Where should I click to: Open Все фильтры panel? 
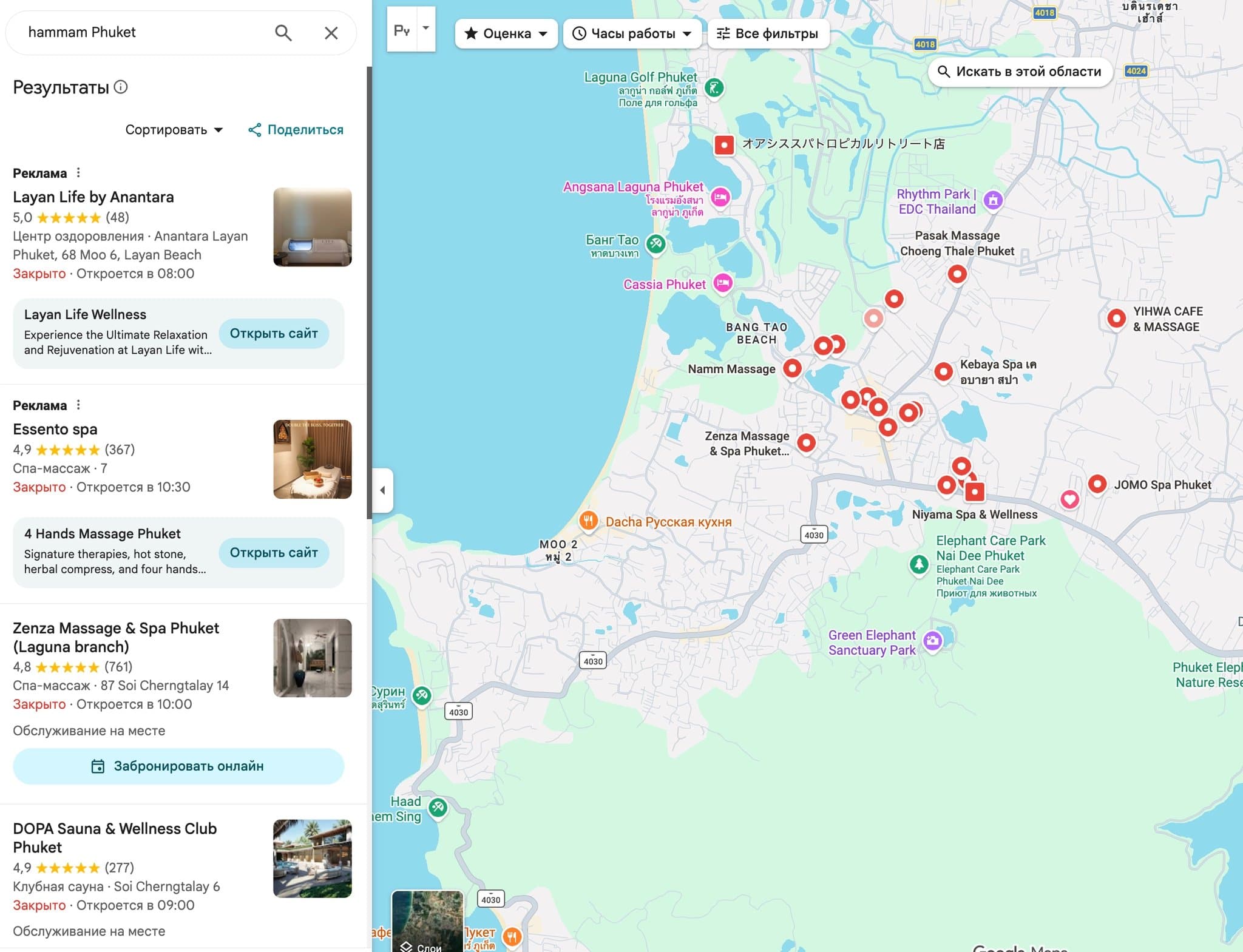click(x=768, y=33)
